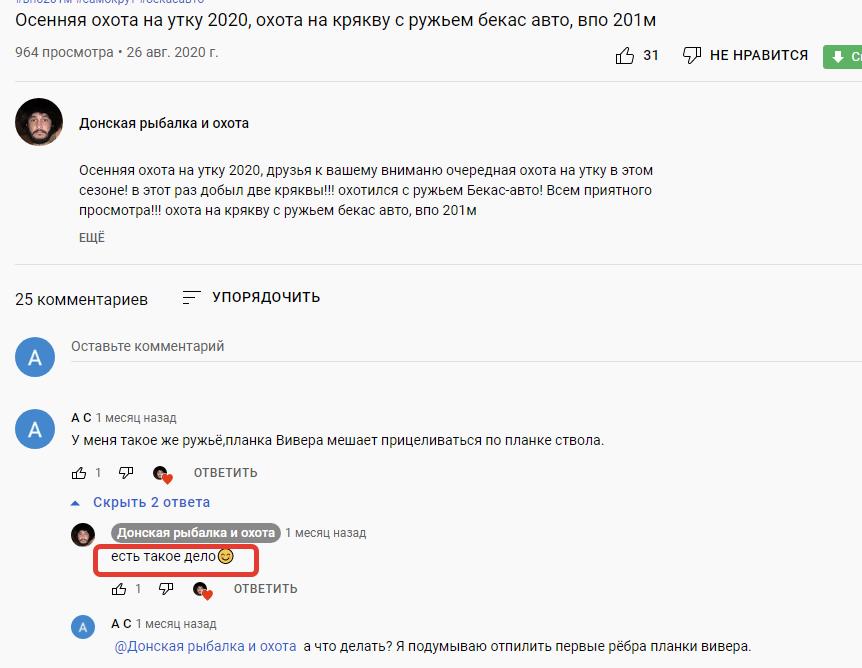This screenshot has height=668, width=862.
Task: Click A C commenter avatar on first comment
Action: [x=35, y=429]
